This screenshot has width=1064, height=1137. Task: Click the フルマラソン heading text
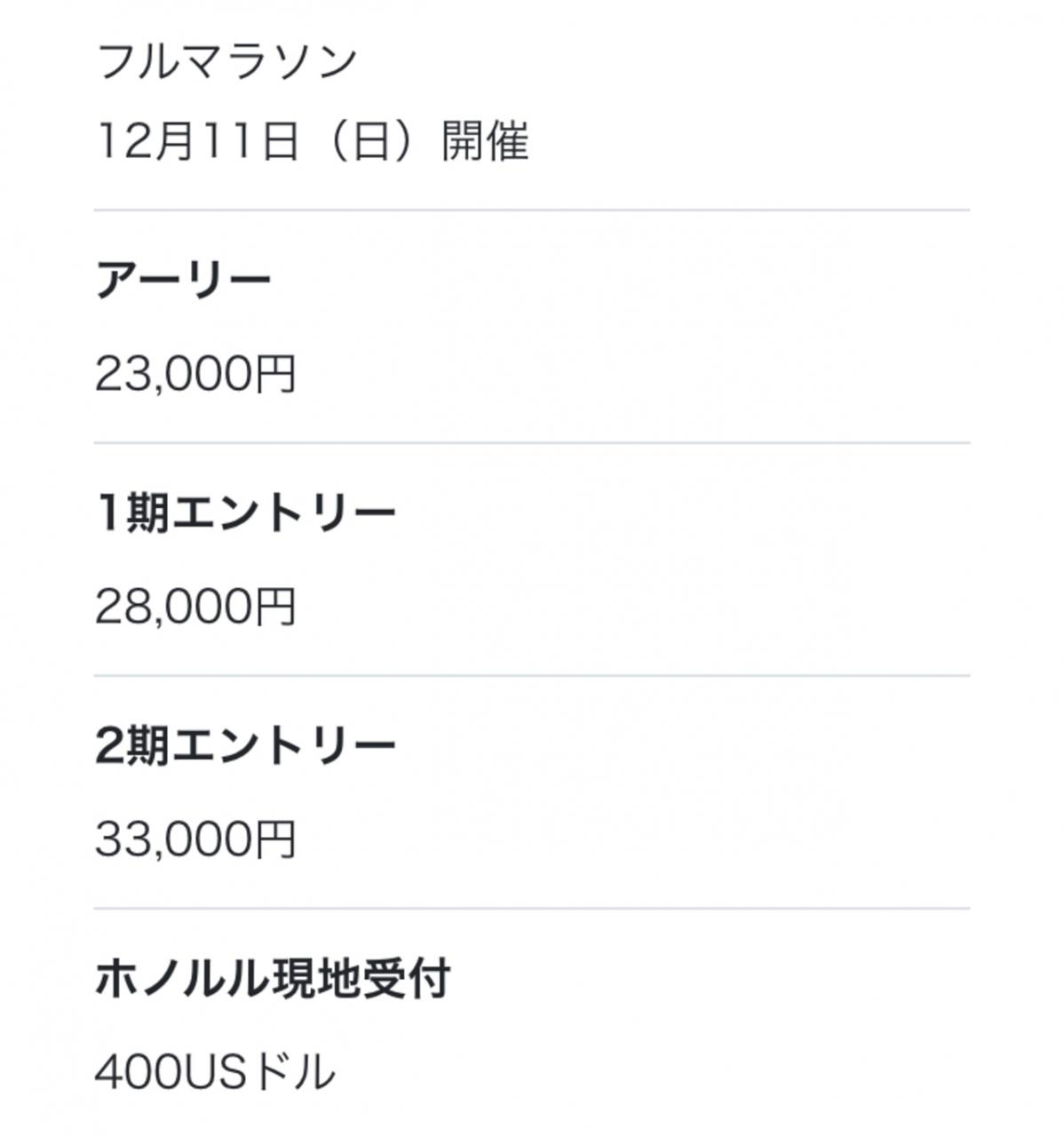click(x=226, y=61)
